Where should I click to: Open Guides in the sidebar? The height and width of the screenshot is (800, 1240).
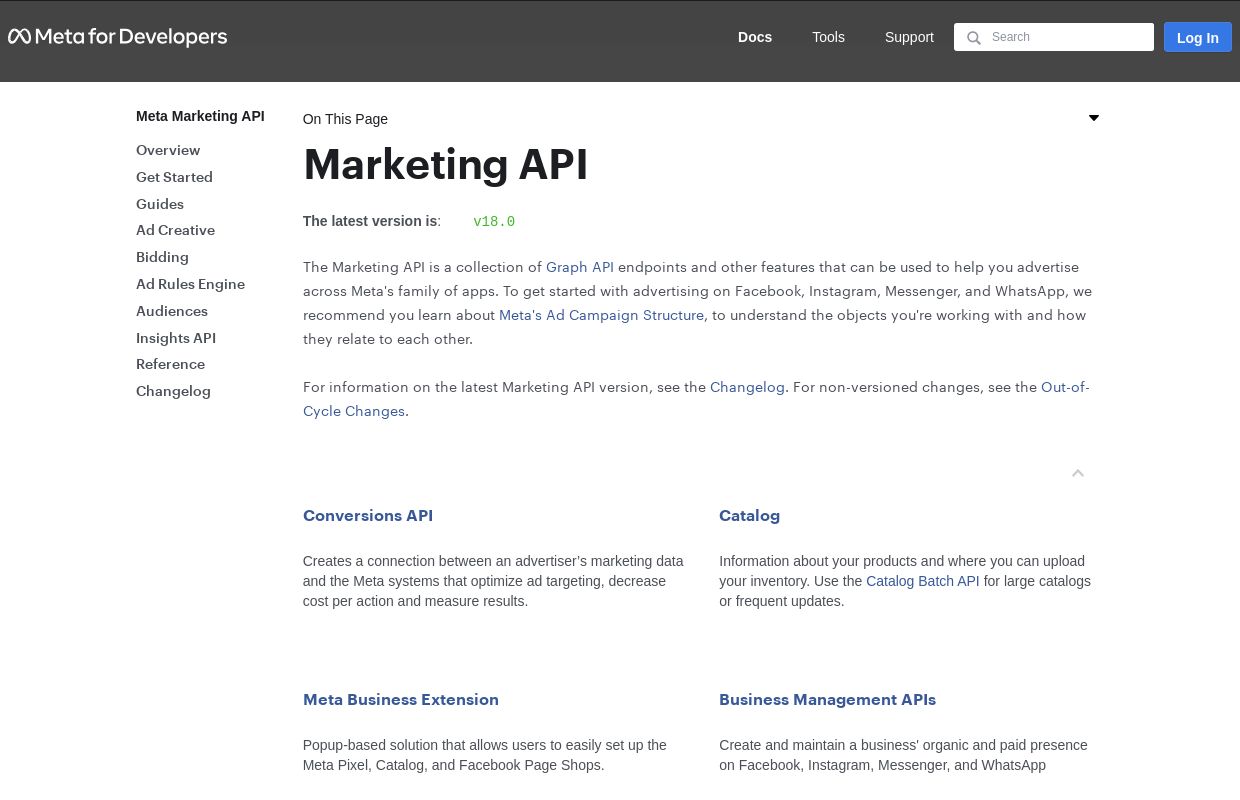[x=160, y=204]
